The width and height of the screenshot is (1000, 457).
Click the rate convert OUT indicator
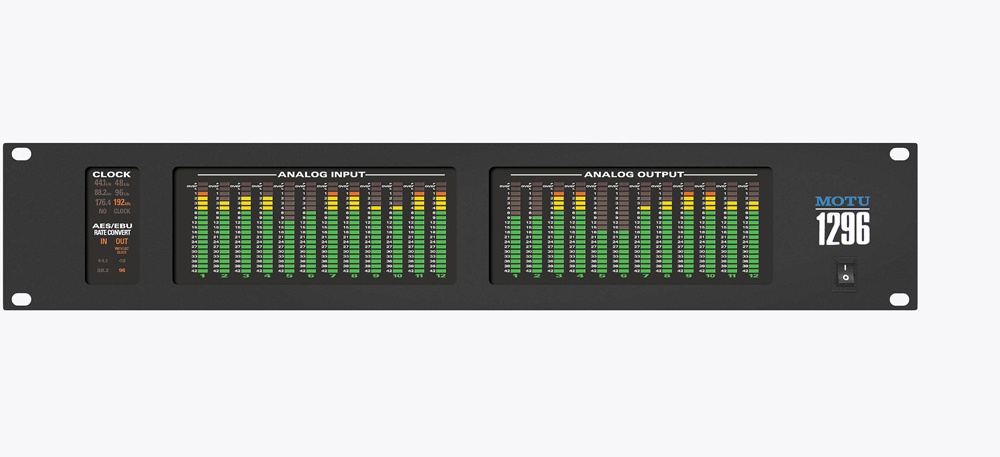click(x=122, y=242)
